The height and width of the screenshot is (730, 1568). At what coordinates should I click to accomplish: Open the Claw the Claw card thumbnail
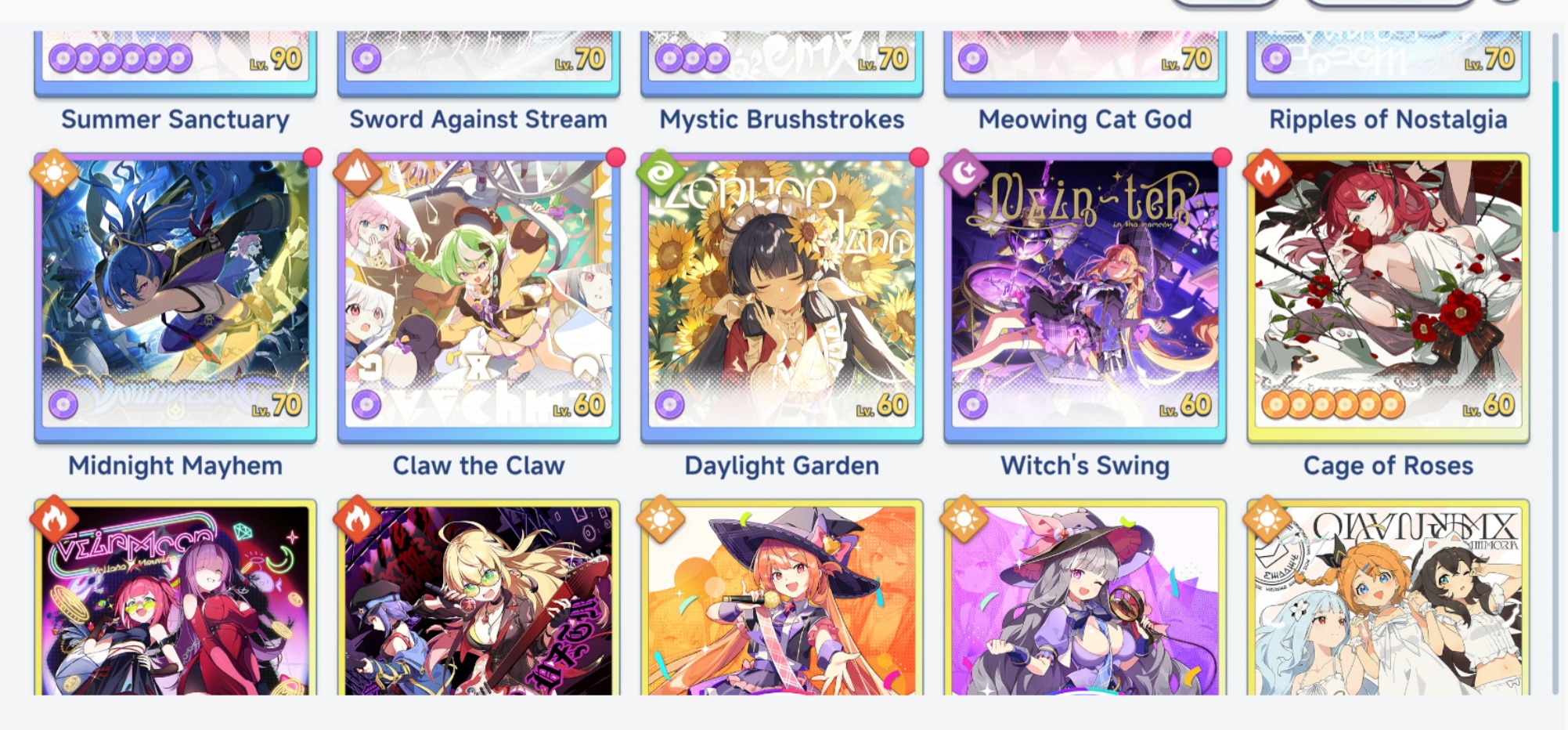(x=478, y=298)
